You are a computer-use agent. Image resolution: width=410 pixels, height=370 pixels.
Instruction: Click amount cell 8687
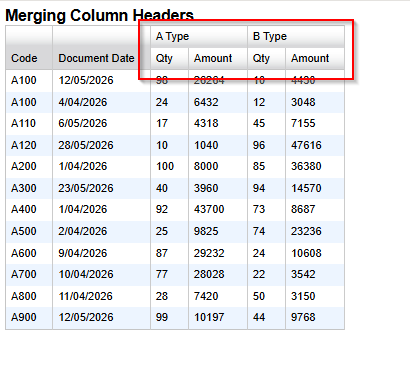(315, 209)
